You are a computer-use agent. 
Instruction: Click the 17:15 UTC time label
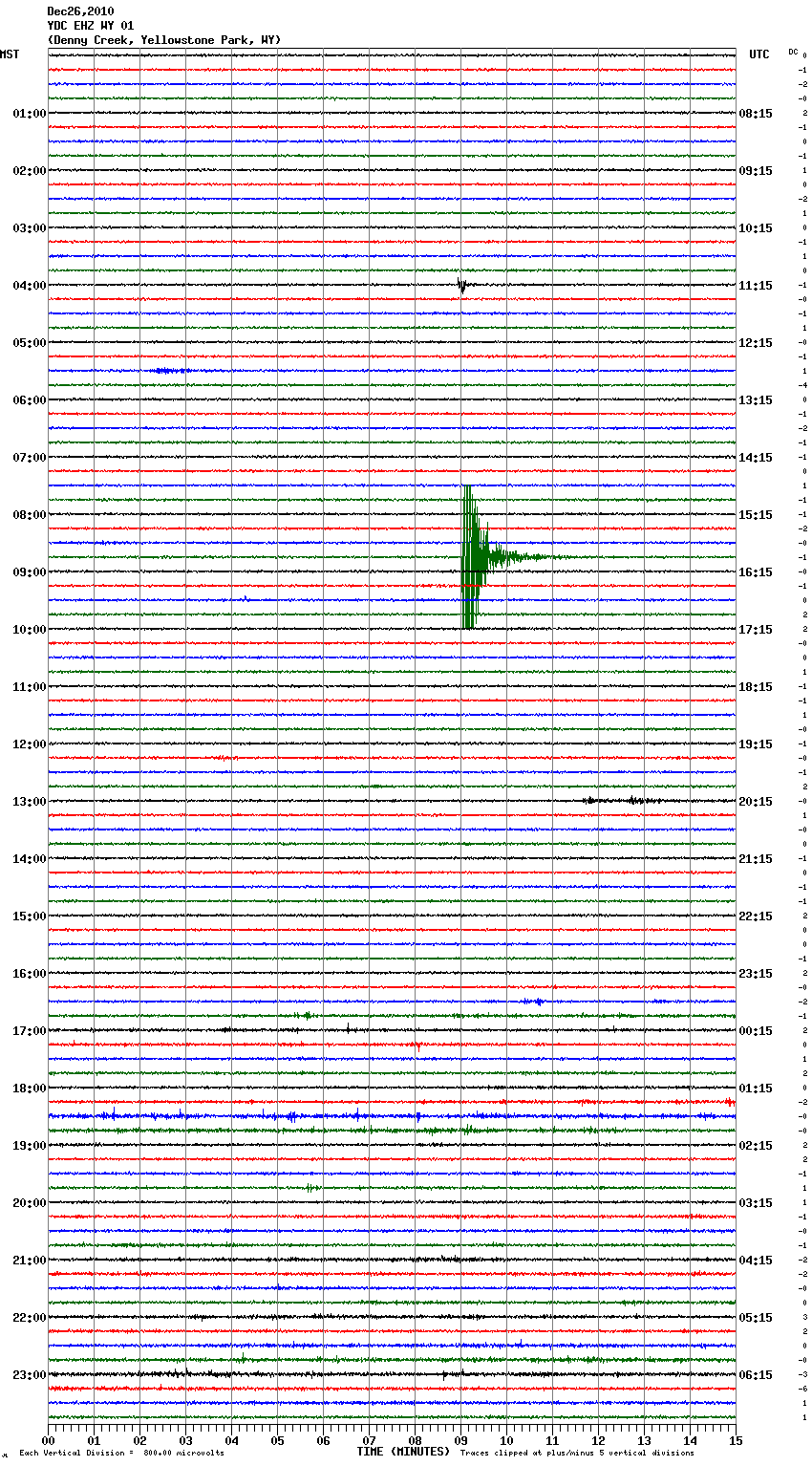(x=756, y=630)
